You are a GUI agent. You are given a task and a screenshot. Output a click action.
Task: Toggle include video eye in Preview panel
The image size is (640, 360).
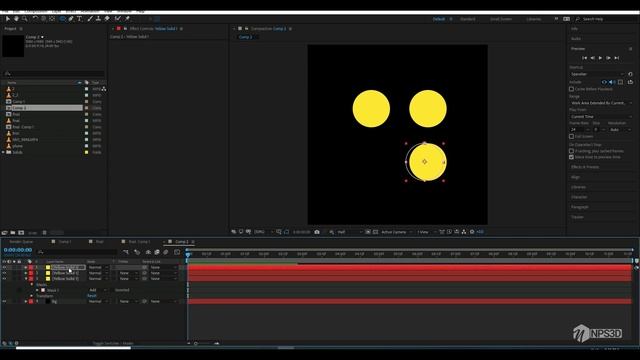604,82
